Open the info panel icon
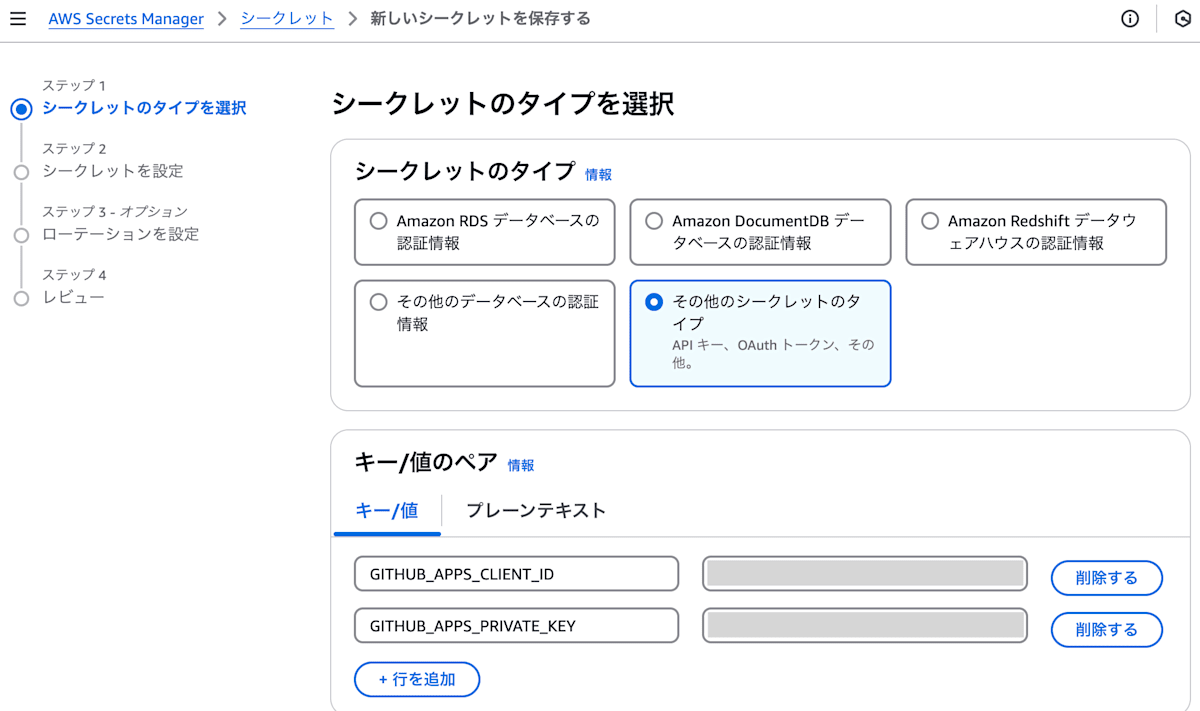 pos(1130,19)
